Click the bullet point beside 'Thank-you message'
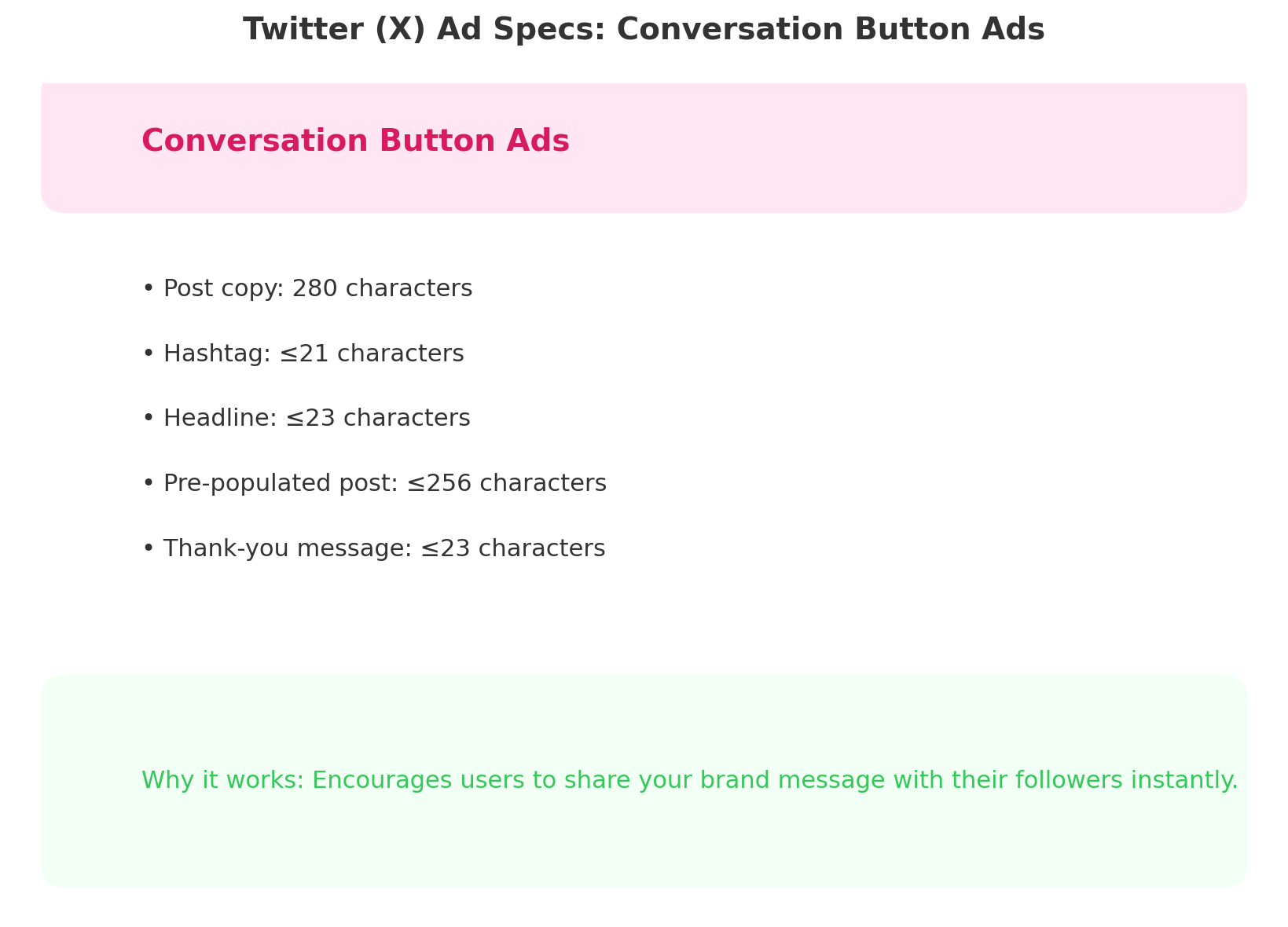1288x927 pixels. (149, 548)
